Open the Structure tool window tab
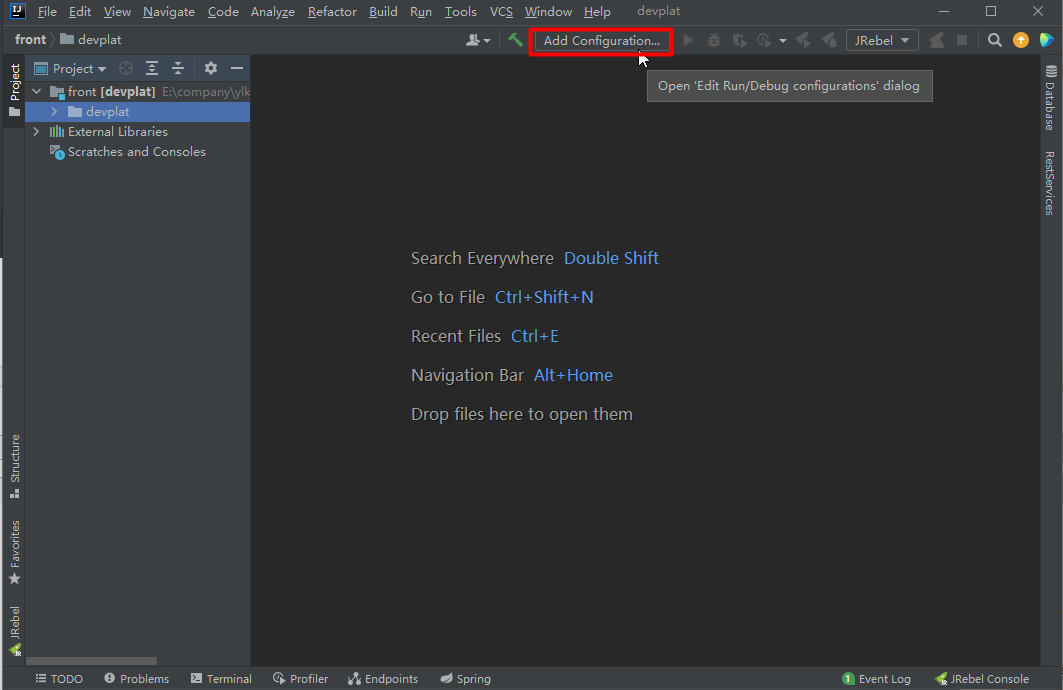Viewport: 1063px width, 690px height. 14,466
